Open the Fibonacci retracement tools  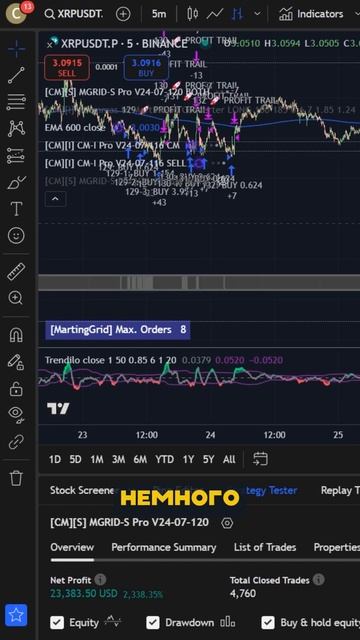16,102
